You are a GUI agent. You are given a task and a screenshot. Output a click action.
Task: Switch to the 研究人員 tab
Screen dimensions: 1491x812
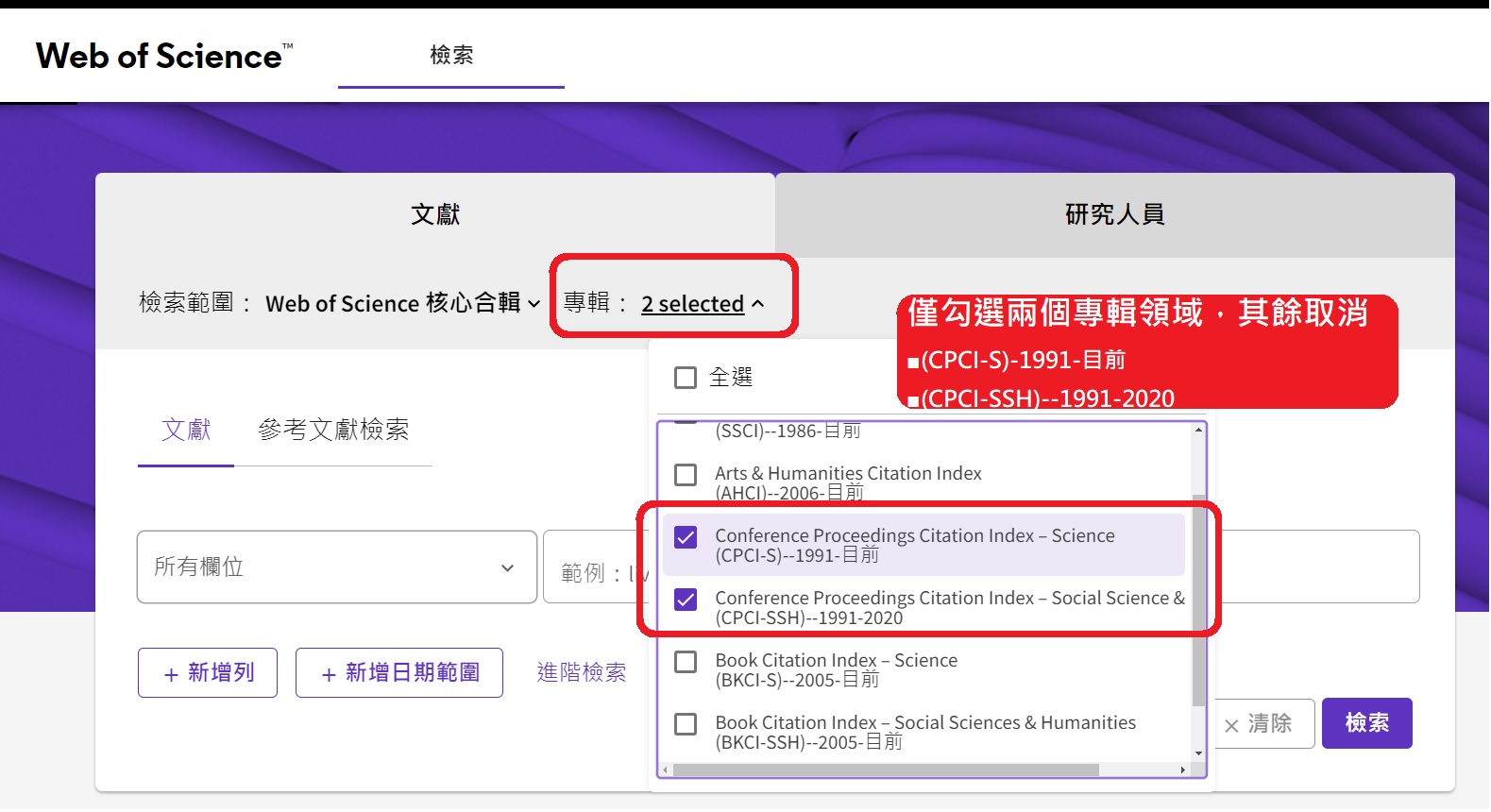(x=1114, y=215)
